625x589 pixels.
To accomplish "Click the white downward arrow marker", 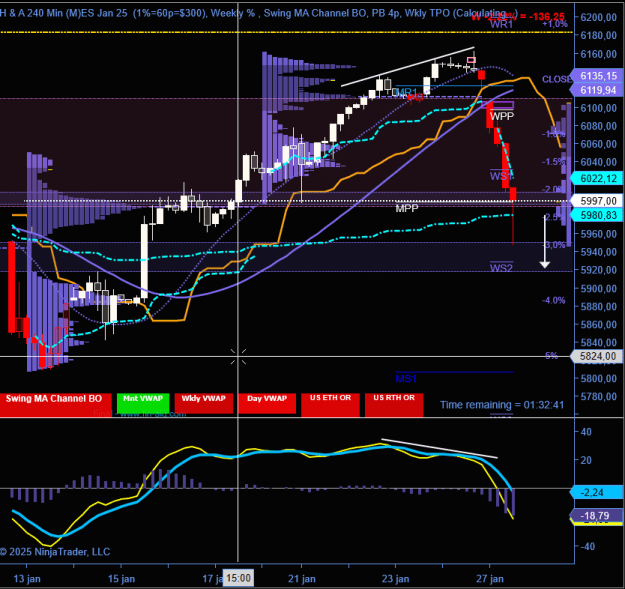I will 545,241.
